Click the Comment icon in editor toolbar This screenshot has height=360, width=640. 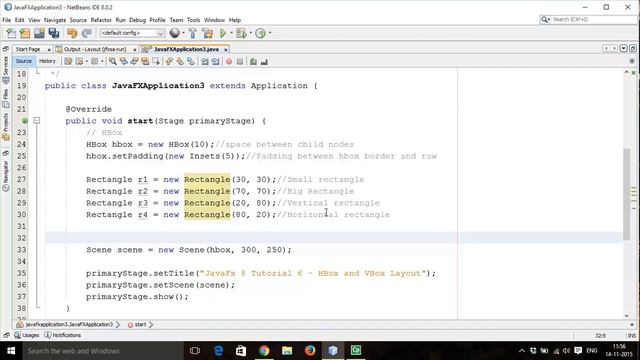(253, 62)
